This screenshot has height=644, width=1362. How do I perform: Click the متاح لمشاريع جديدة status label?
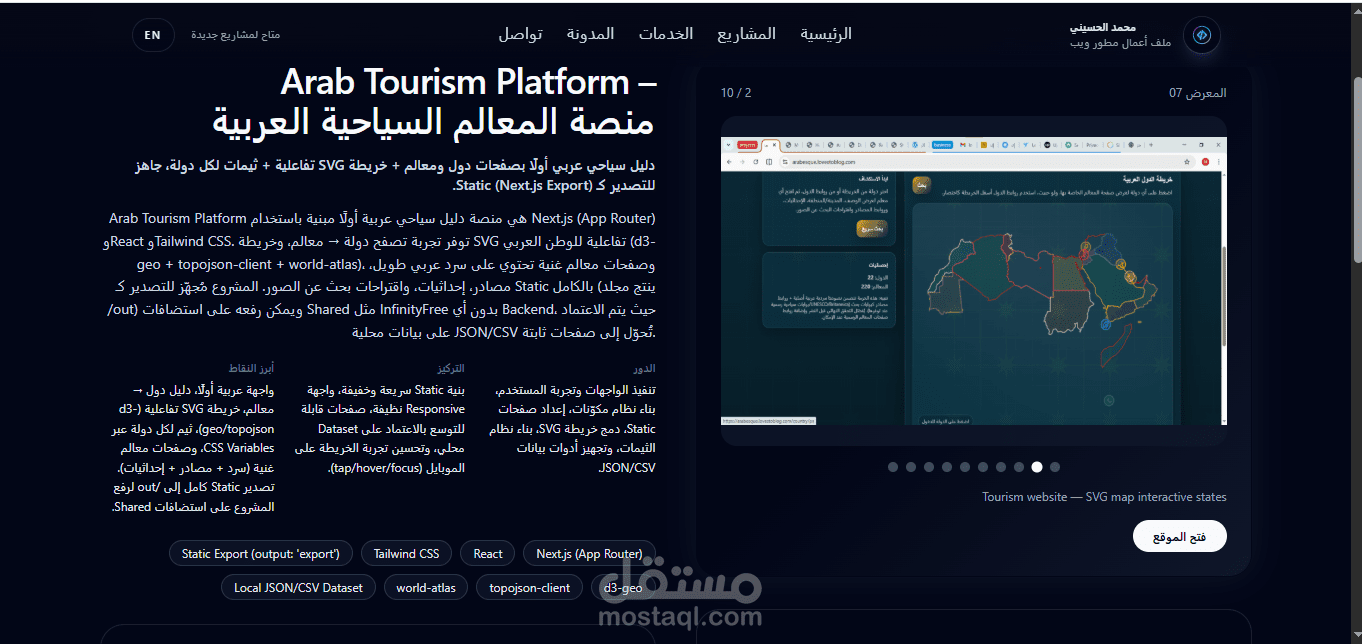[236, 35]
